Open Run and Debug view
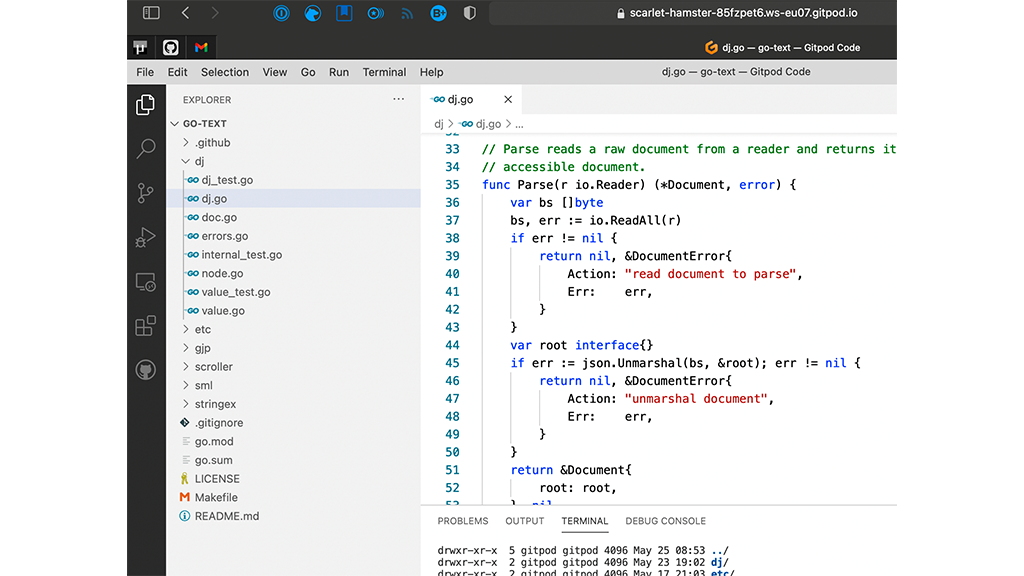The height and width of the screenshot is (576, 1024). 146,238
